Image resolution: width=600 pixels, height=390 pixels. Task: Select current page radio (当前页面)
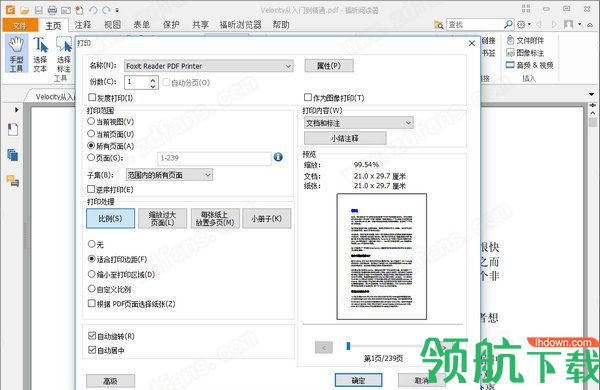click(91, 134)
